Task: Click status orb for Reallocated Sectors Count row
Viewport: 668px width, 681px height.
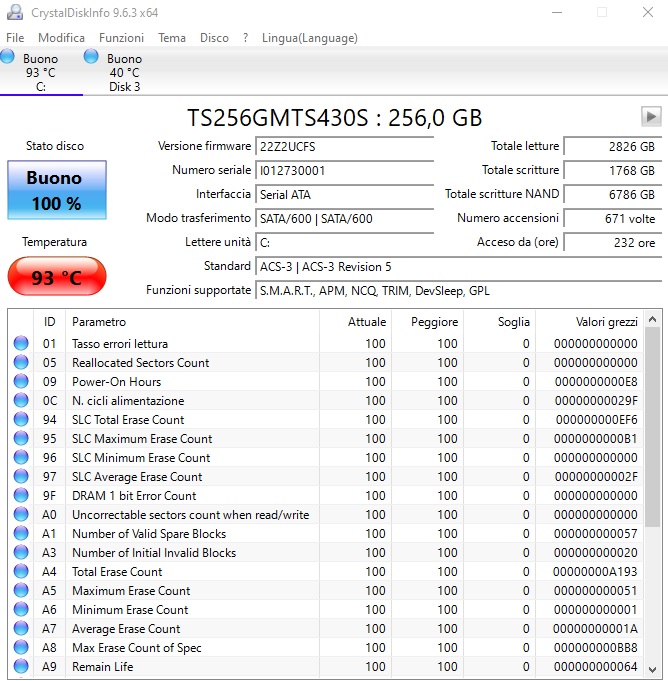Action: point(21,362)
